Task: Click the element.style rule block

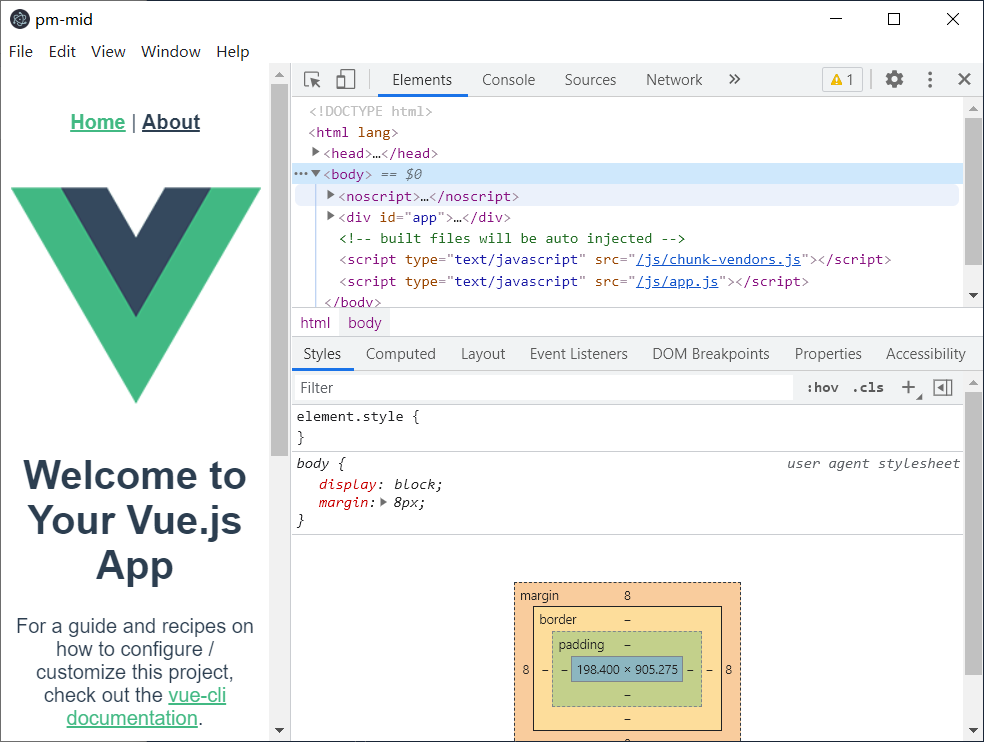Action: click(628, 427)
